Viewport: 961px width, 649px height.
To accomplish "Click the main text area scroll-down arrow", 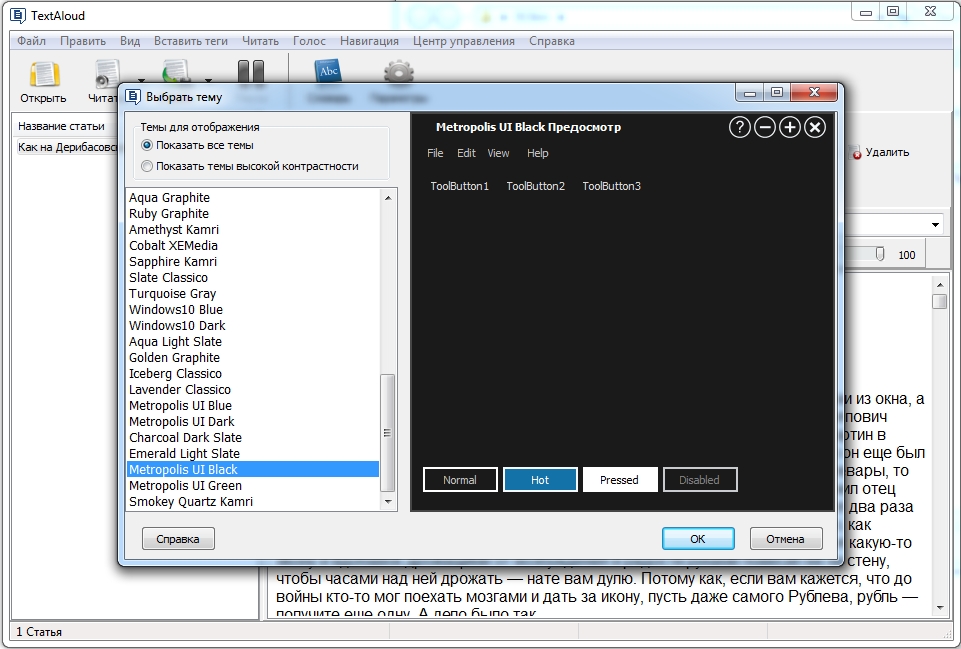I will [940, 609].
